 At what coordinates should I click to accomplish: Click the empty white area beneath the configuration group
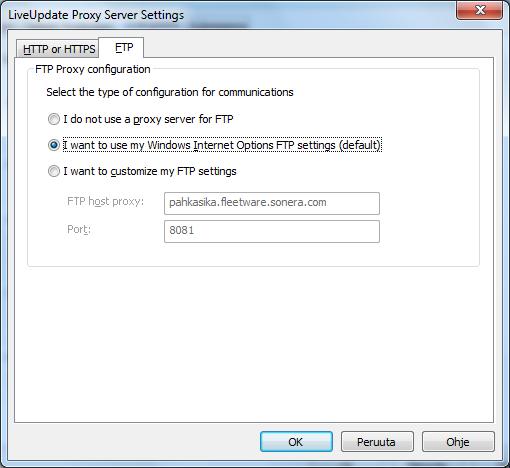point(253,343)
